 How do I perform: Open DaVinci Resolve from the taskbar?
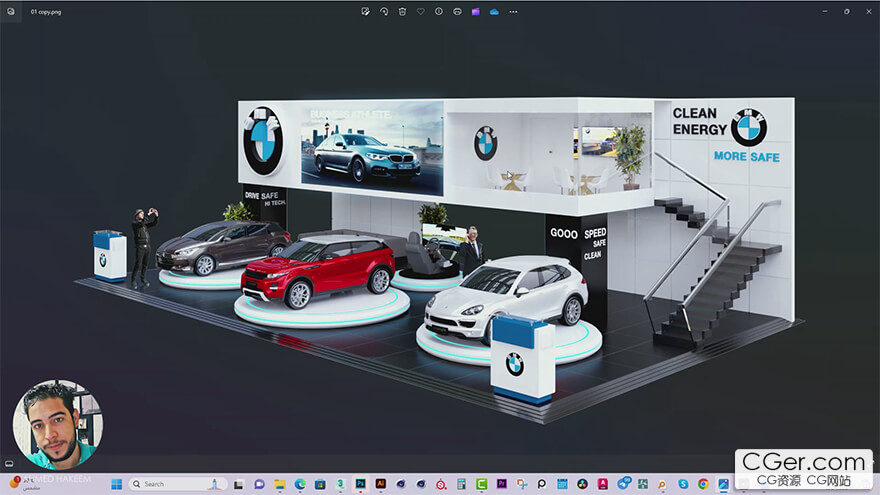(x=583, y=484)
